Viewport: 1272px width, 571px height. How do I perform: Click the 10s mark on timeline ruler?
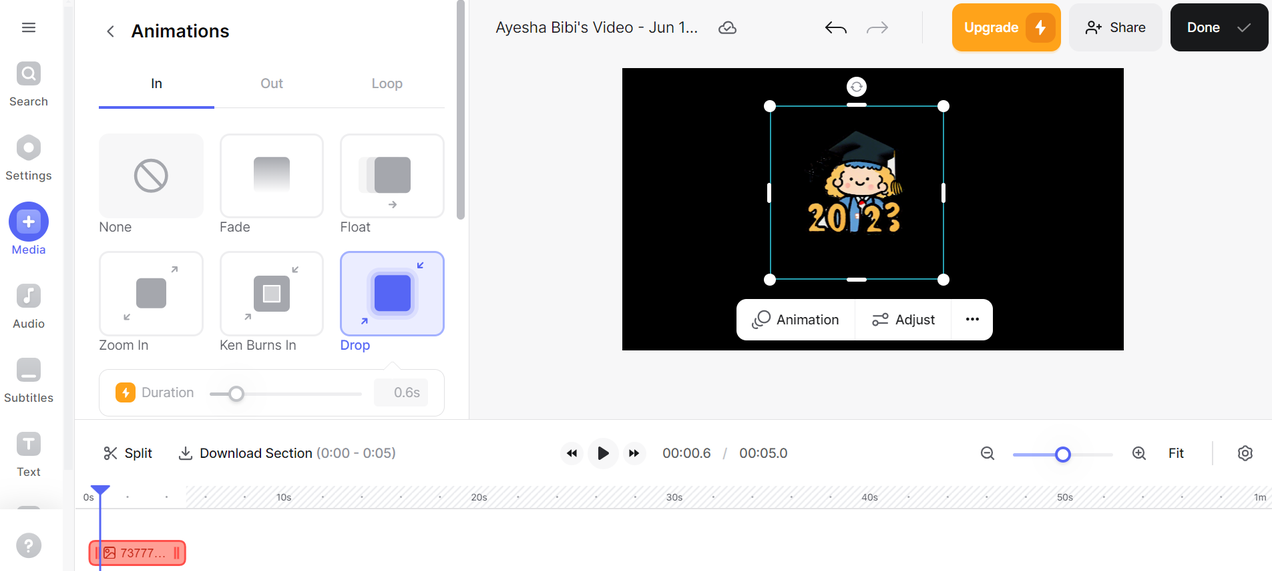(x=284, y=497)
